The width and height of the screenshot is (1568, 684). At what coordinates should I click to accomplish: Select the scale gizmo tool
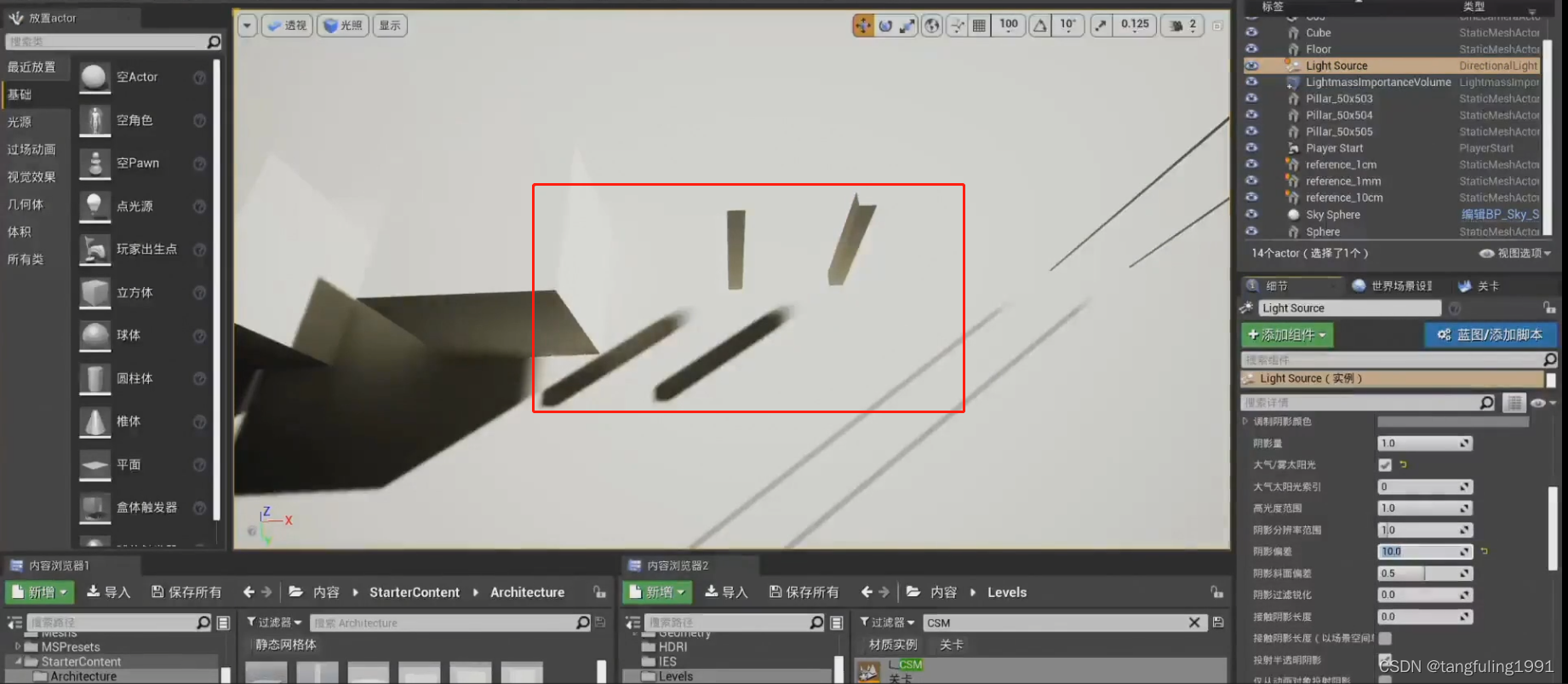coord(907,26)
